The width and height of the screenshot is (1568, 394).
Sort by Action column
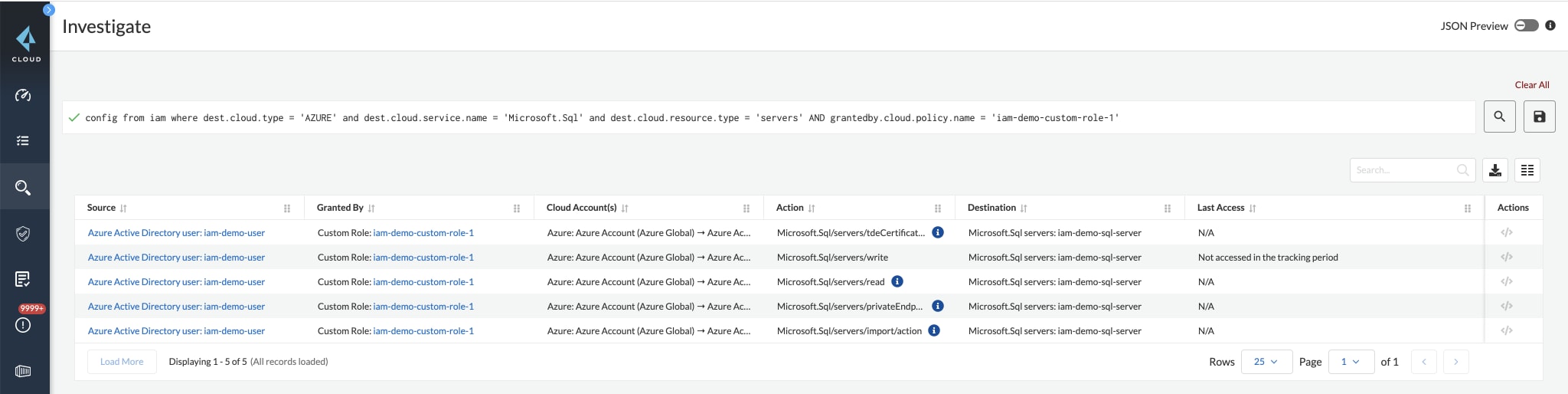coord(812,208)
